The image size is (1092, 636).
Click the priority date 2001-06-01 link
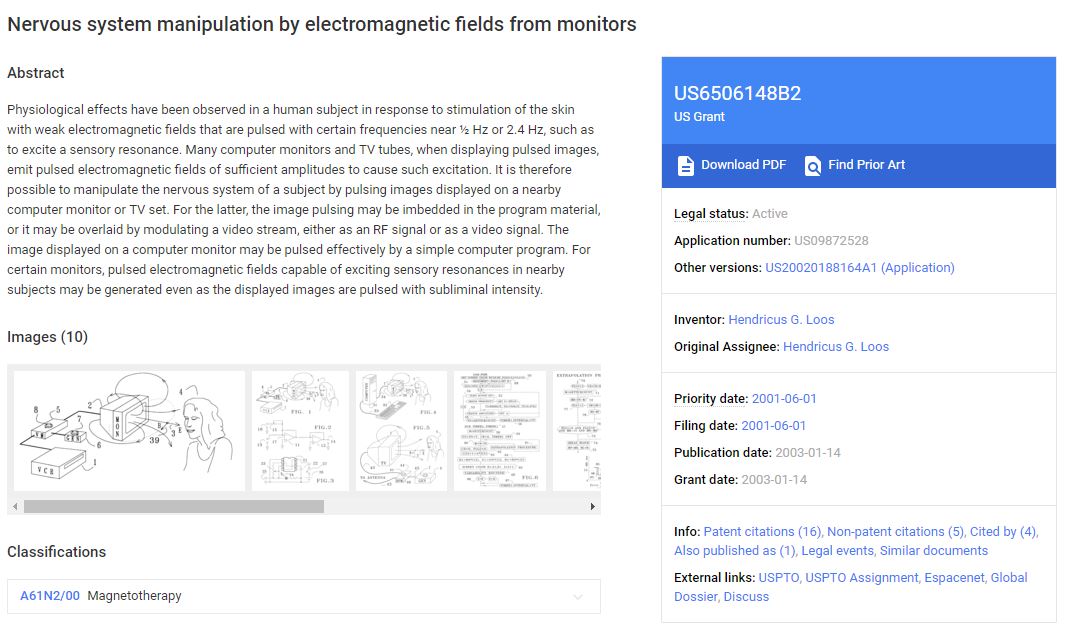coord(783,398)
